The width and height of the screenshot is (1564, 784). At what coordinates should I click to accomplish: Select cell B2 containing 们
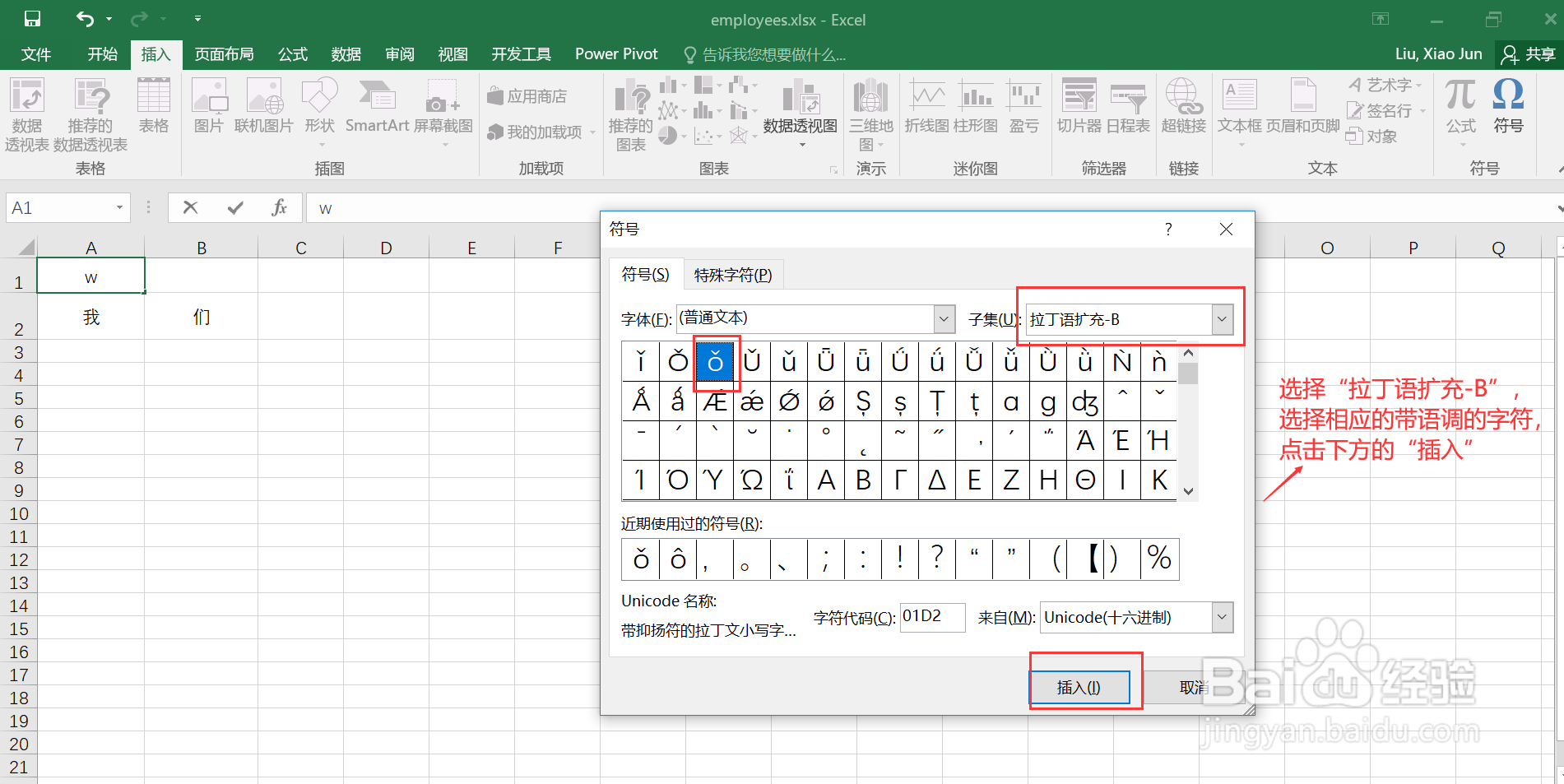[x=202, y=317]
